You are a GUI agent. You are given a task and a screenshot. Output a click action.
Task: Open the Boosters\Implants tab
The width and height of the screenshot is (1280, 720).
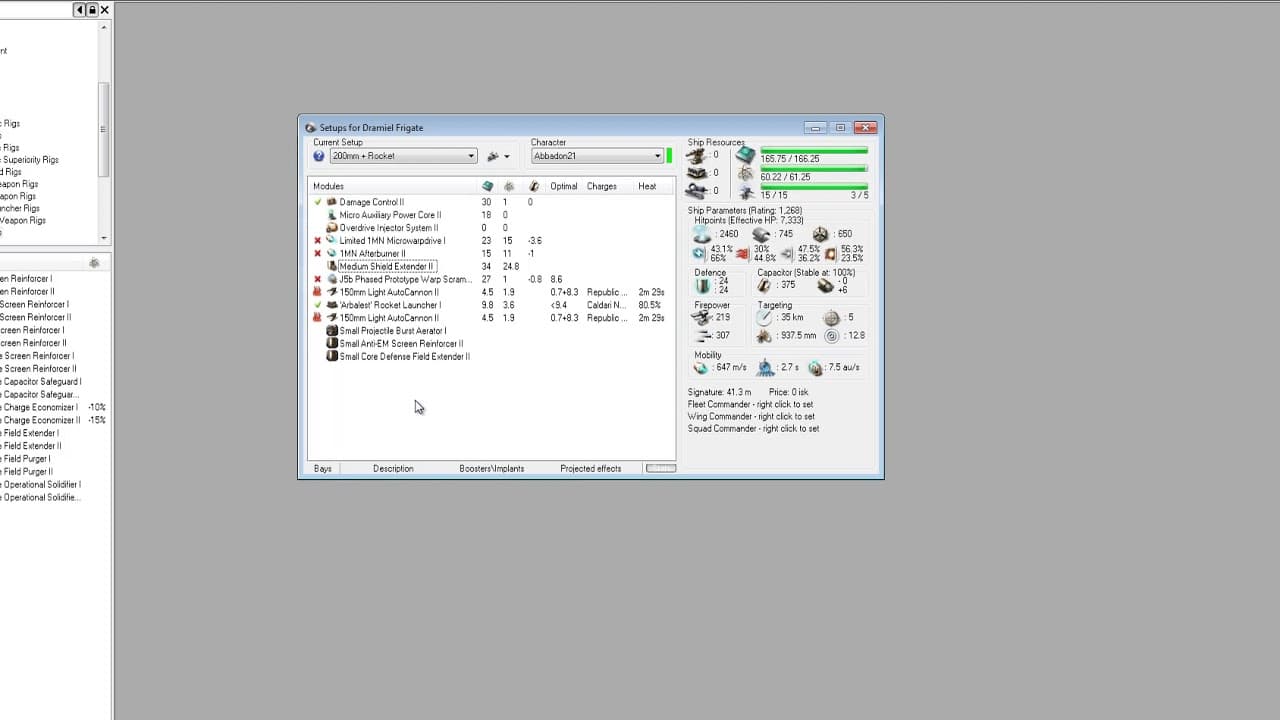tap(492, 468)
